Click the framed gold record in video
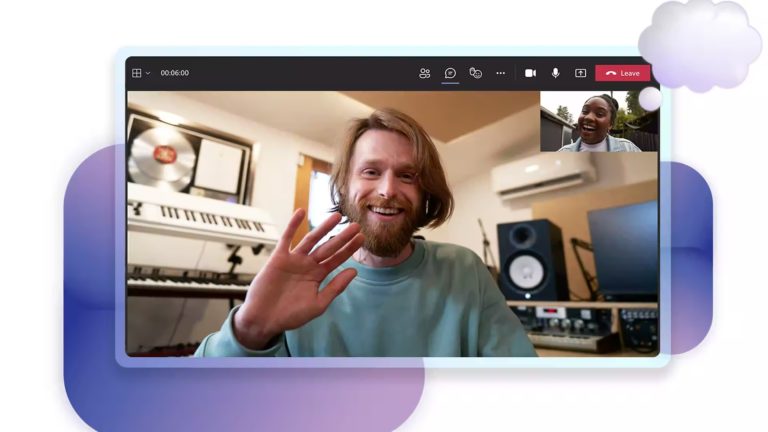The height and width of the screenshot is (432, 768). (x=163, y=157)
